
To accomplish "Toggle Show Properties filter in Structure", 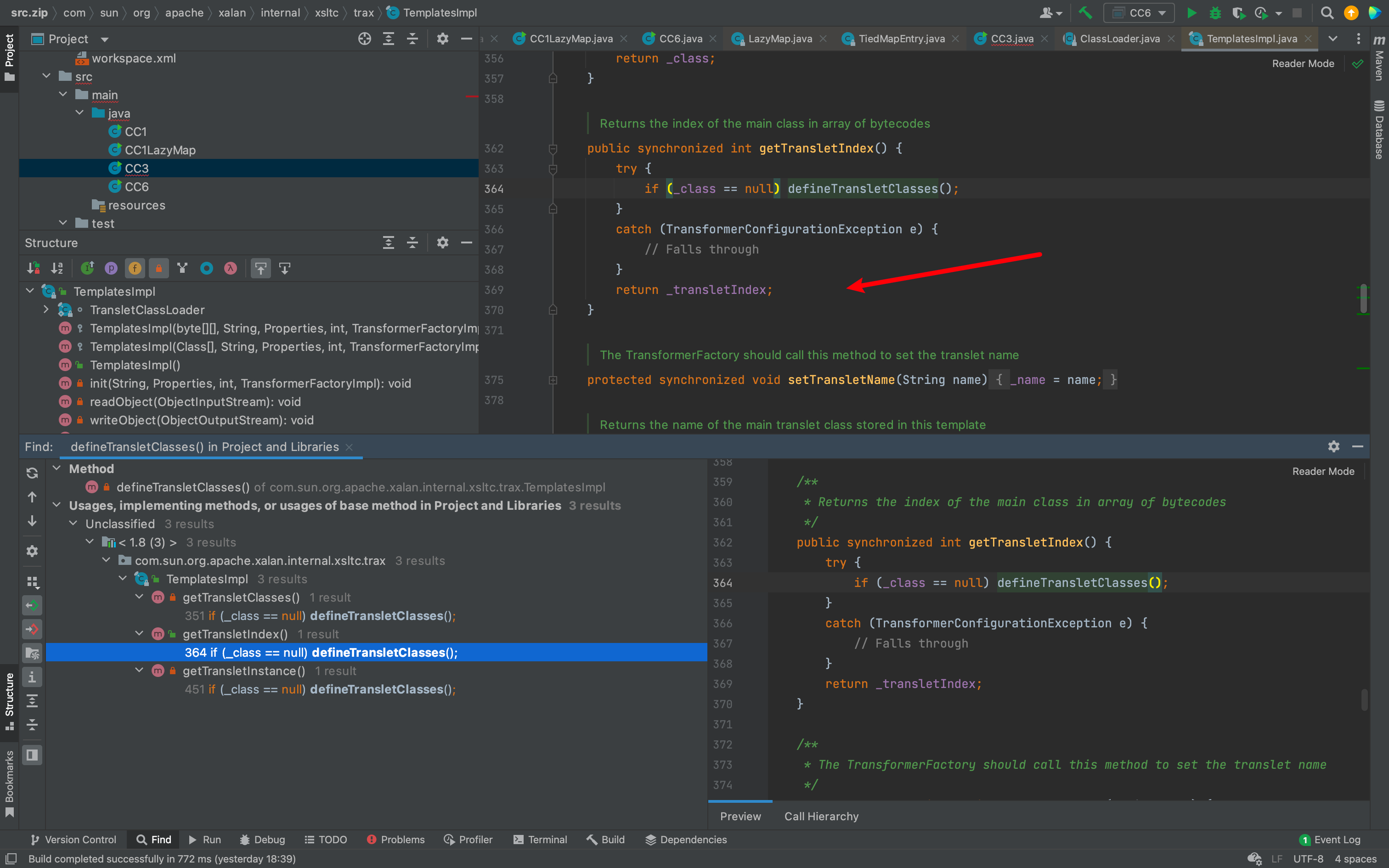I will pyautogui.click(x=111, y=268).
